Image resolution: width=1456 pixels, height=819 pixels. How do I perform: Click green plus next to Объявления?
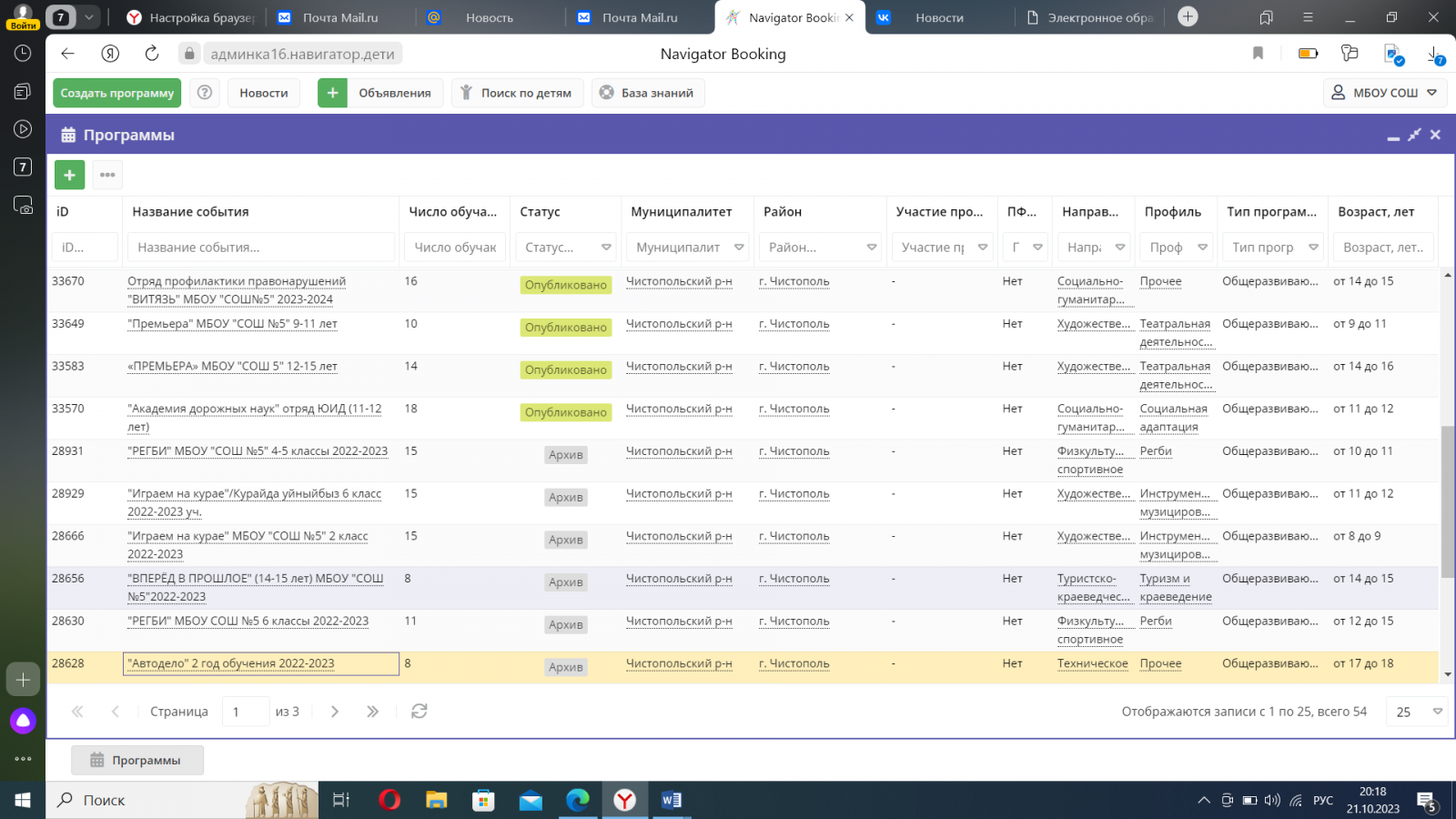pyautogui.click(x=332, y=93)
